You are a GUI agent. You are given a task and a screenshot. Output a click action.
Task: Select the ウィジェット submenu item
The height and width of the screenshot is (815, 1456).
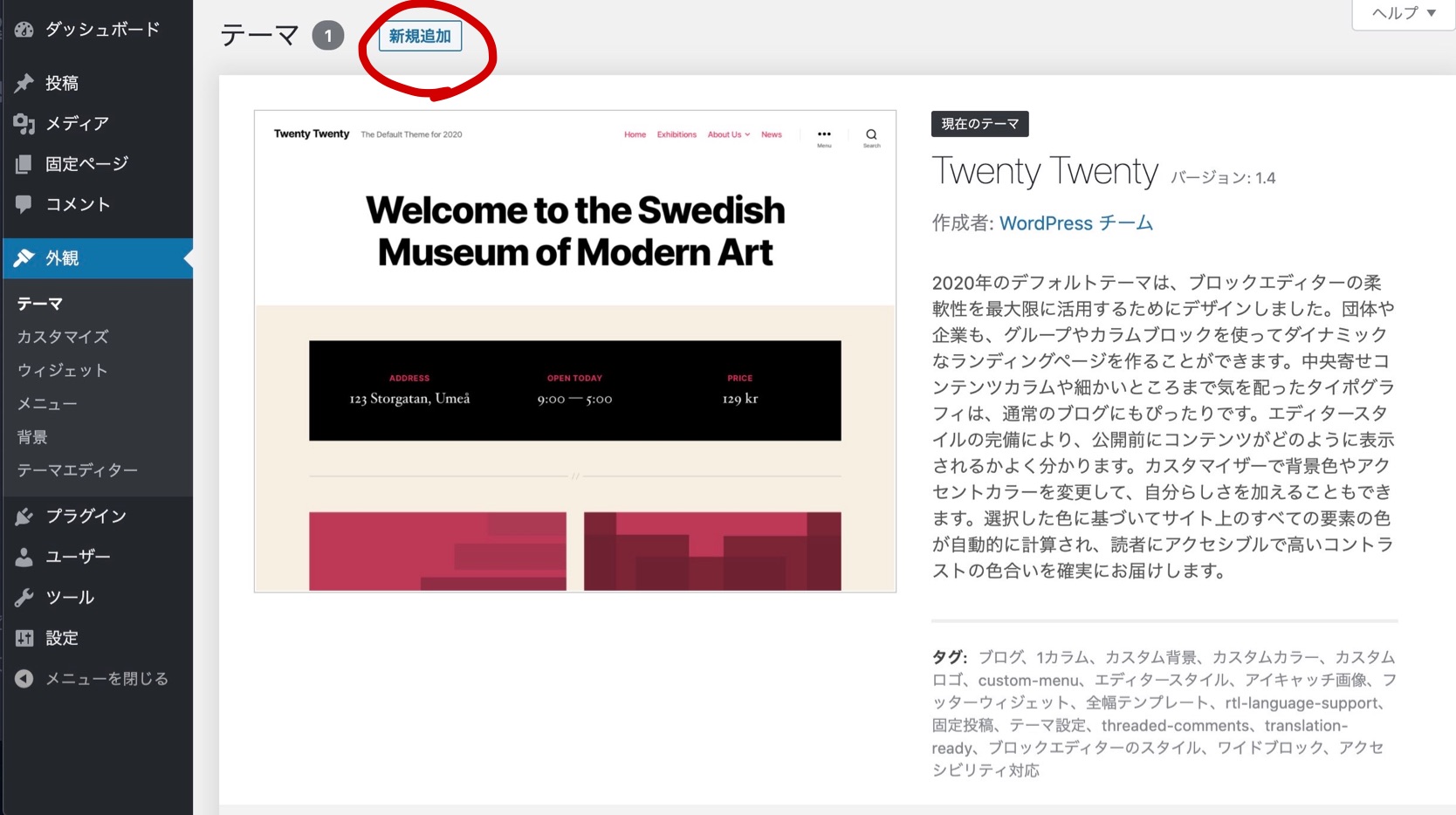(x=62, y=371)
